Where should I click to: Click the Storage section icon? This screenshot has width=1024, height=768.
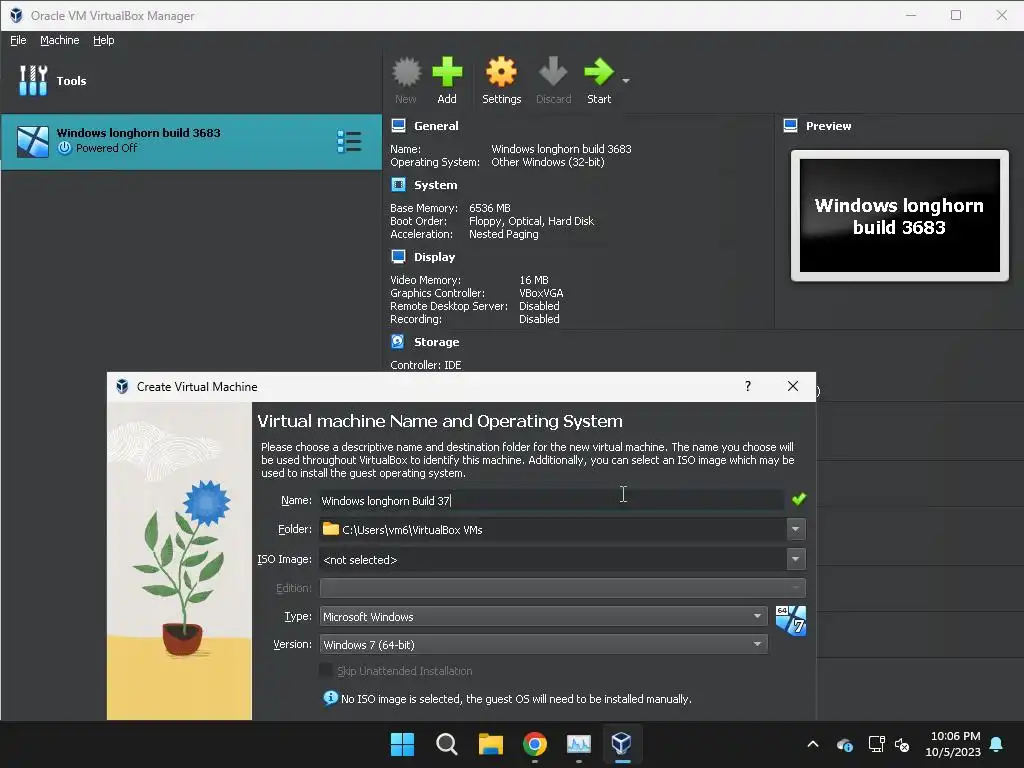point(398,342)
